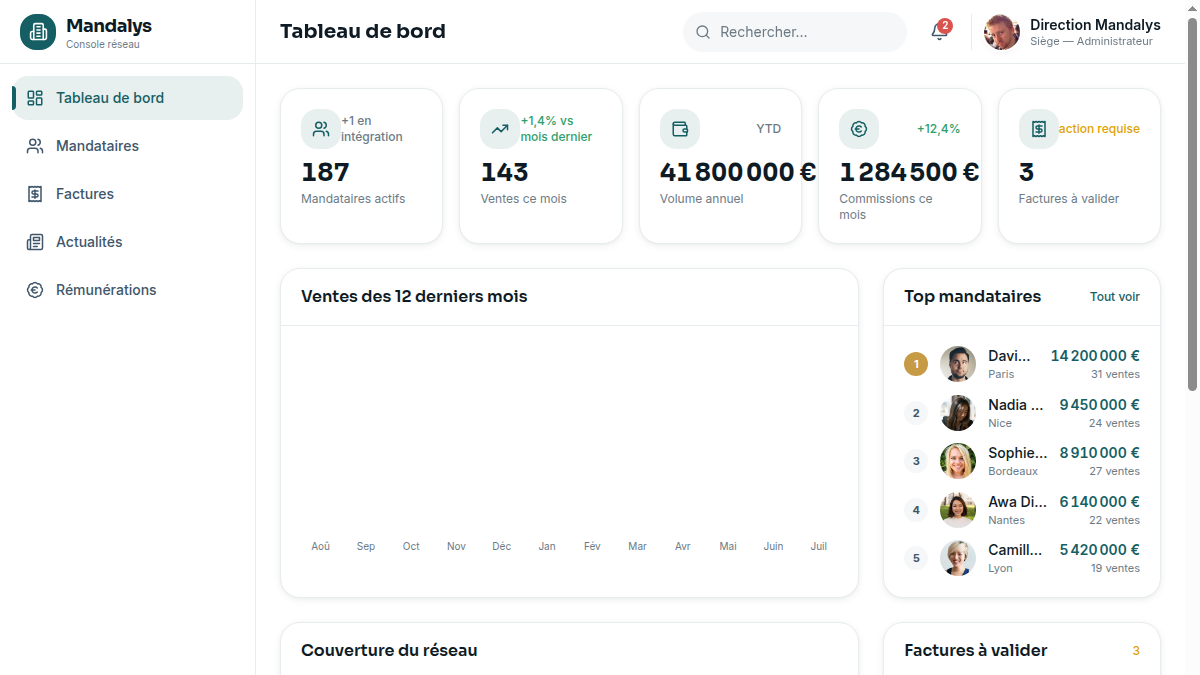1200x675 pixels.
Task: Click the Paris mandataire avatar
Action: click(958, 364)
